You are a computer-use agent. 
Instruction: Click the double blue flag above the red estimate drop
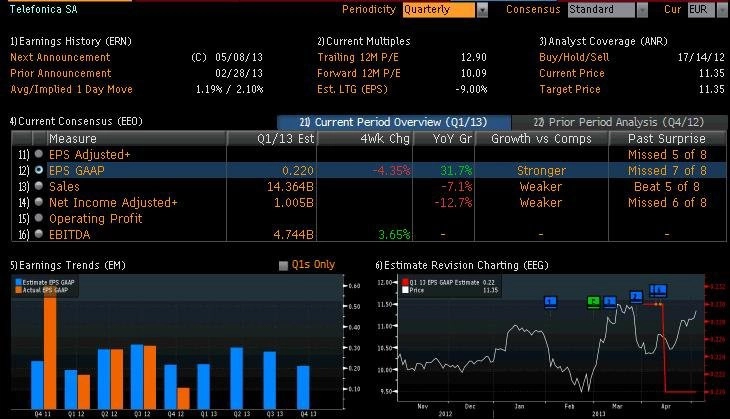click(658, 291)
